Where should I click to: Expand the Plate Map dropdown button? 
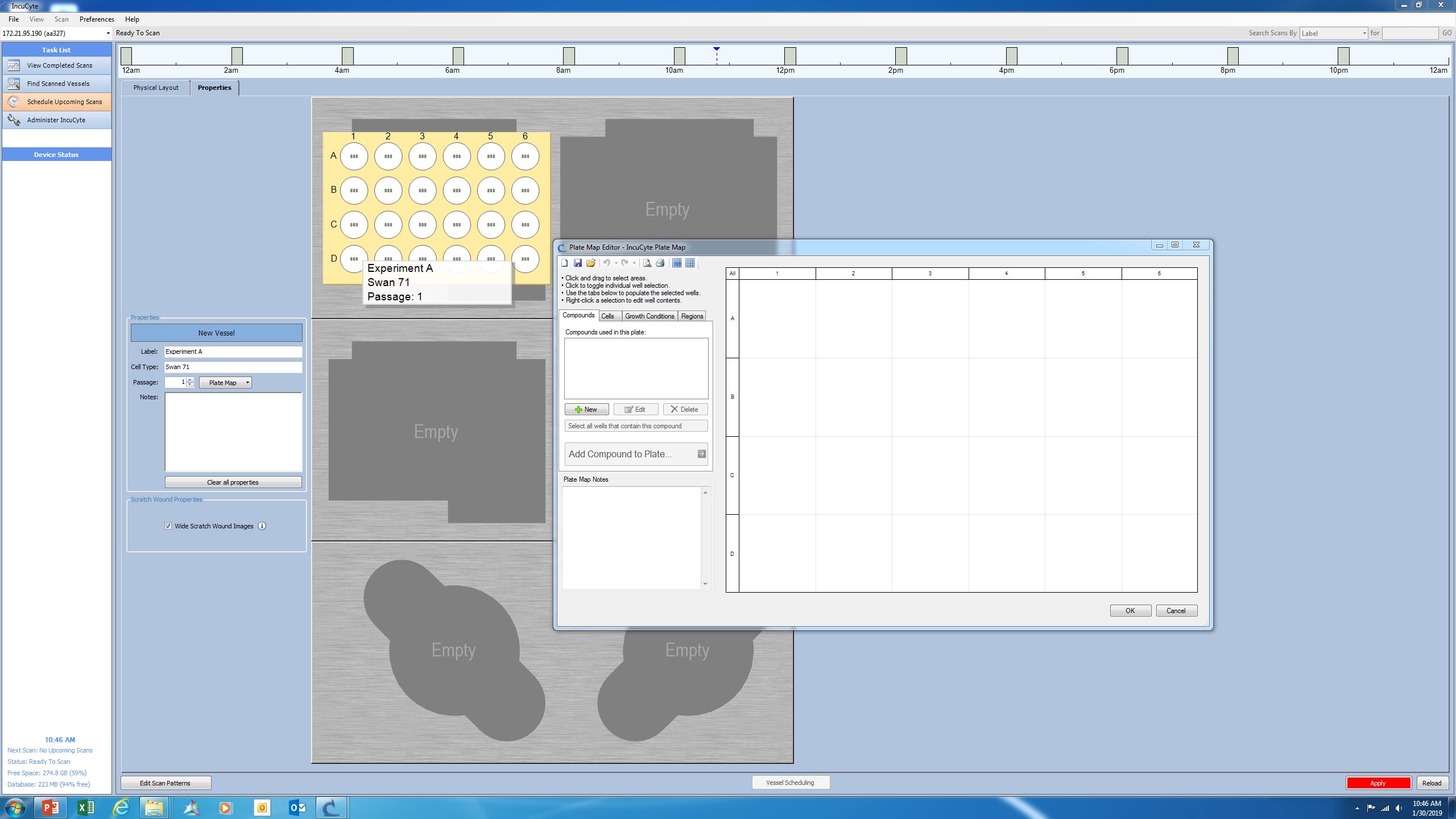[x=247, y=383]
